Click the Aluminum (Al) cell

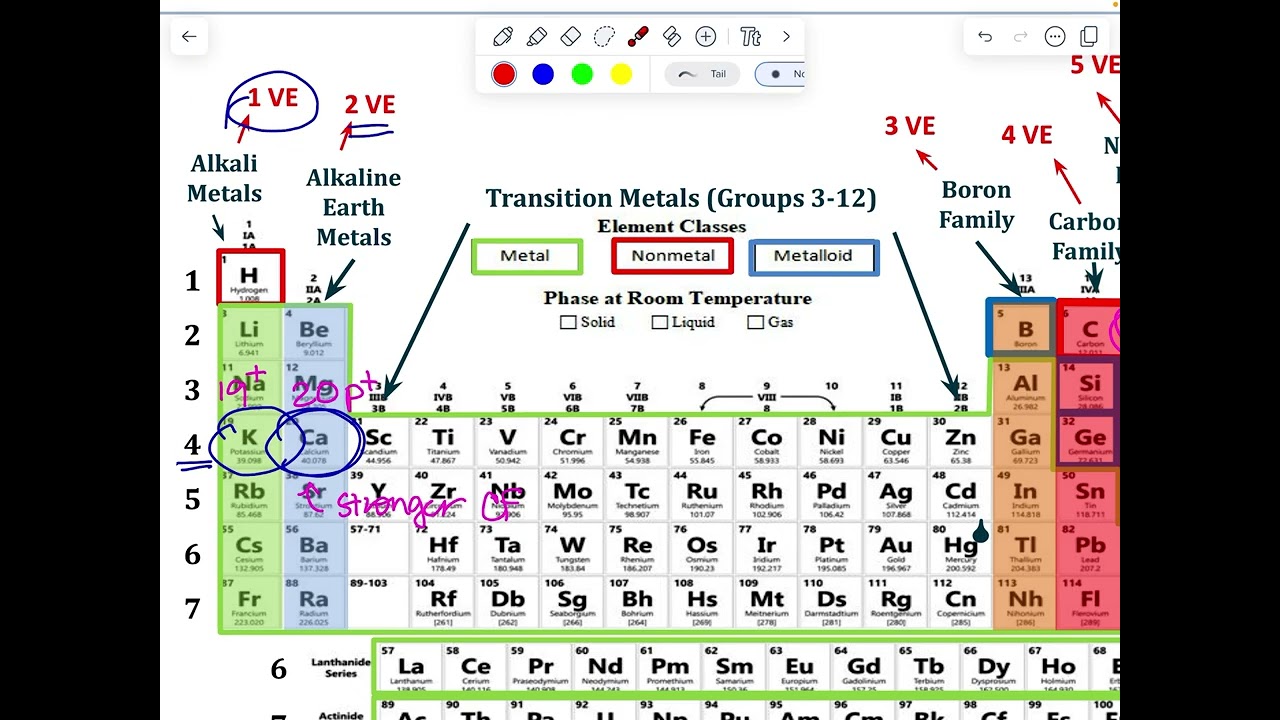(x=1024, y=388)
